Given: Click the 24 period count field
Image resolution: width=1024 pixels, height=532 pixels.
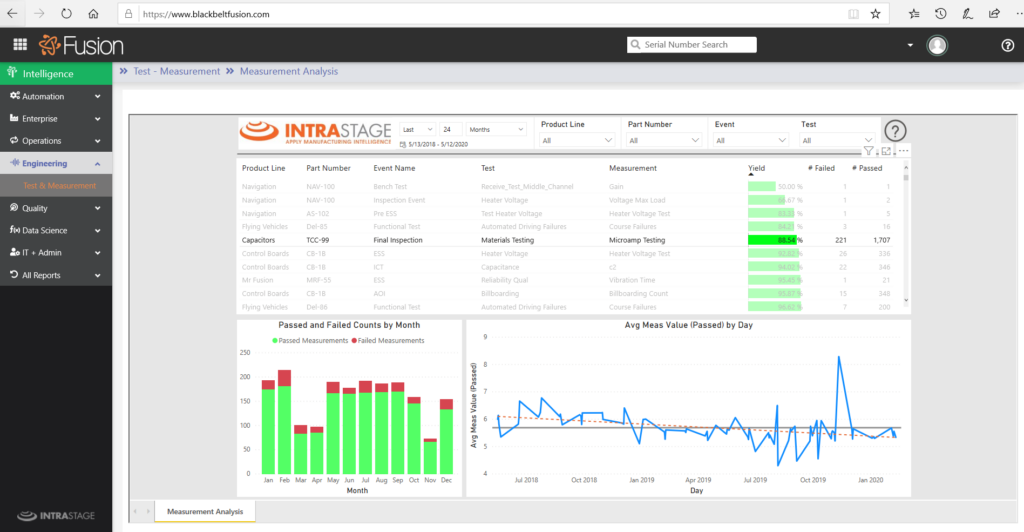Looking at the screenshot, I should [451, 129].
